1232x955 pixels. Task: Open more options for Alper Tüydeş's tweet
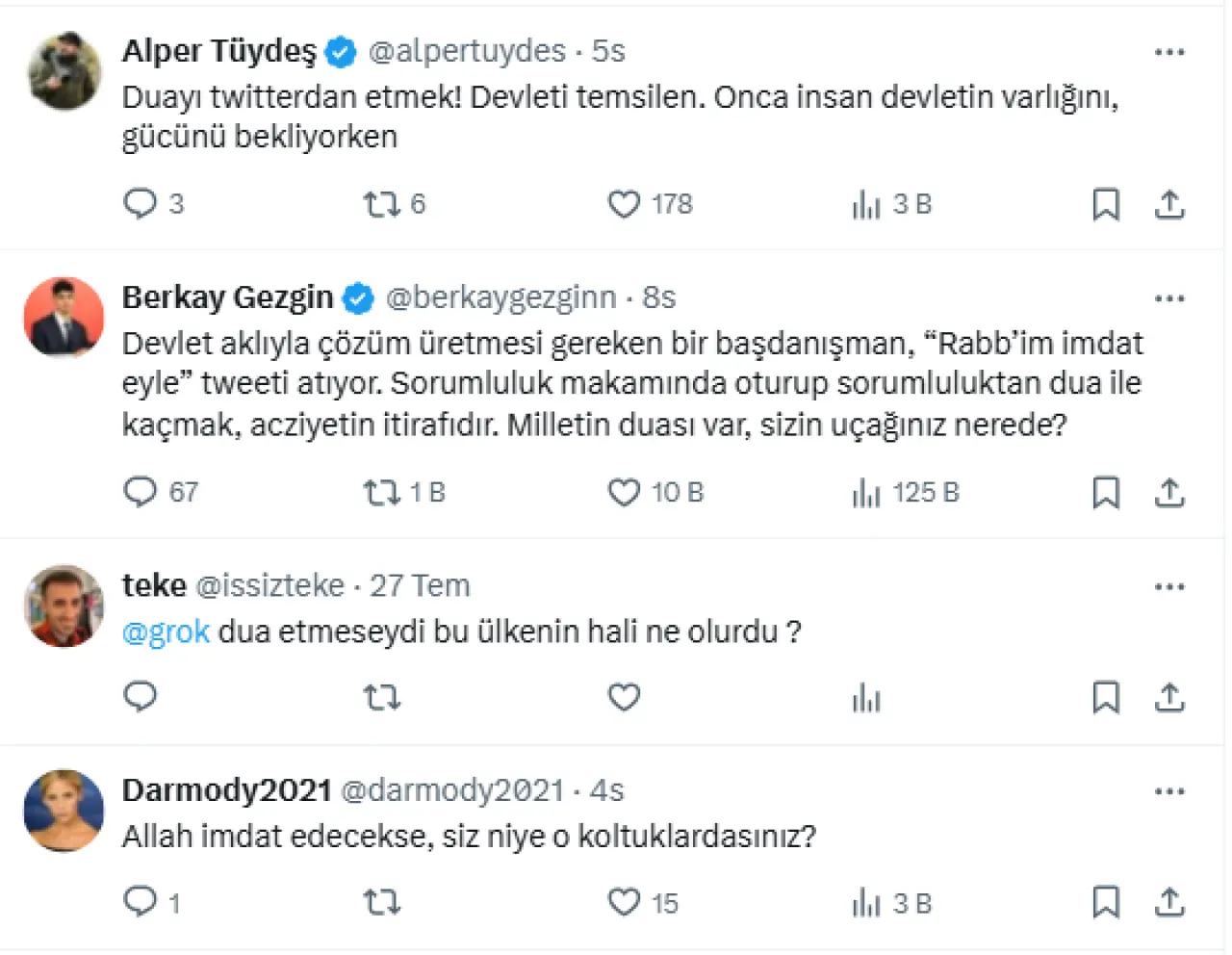tap(1169, 52)
